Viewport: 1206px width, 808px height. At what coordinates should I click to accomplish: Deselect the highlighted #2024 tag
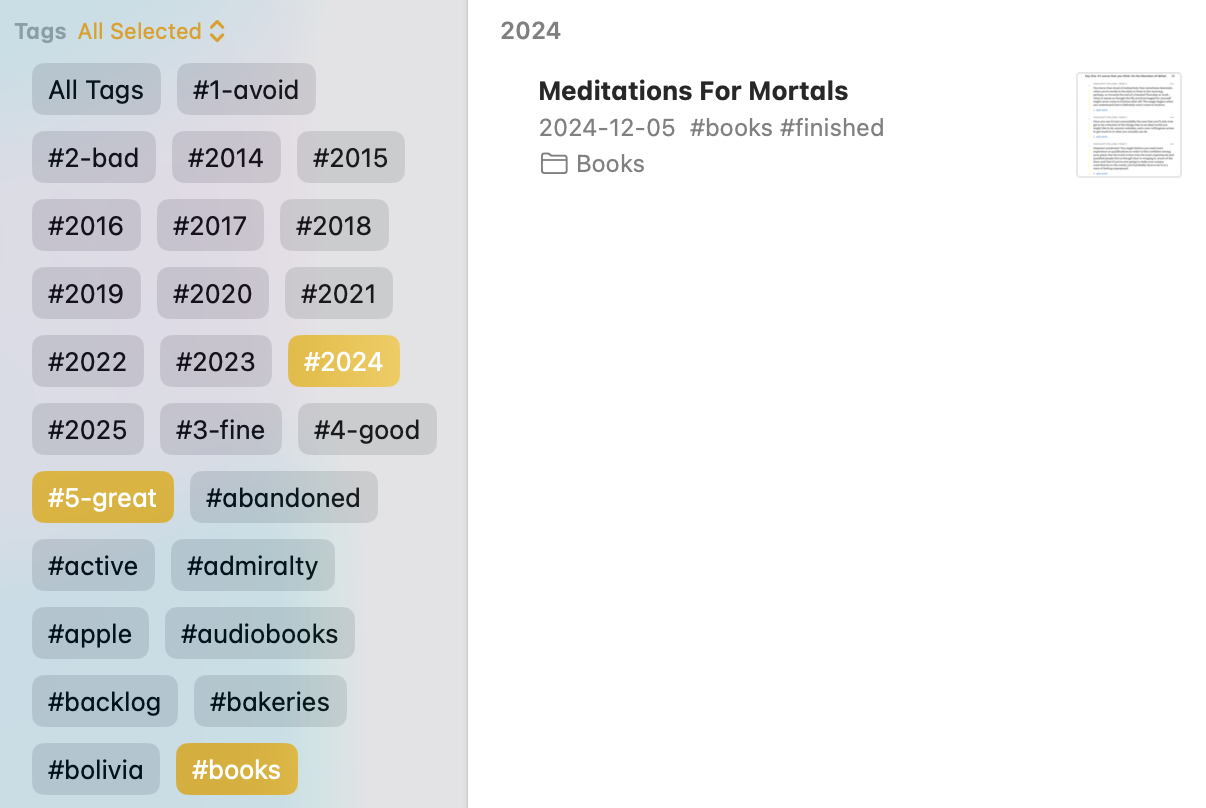pos(343,361)
